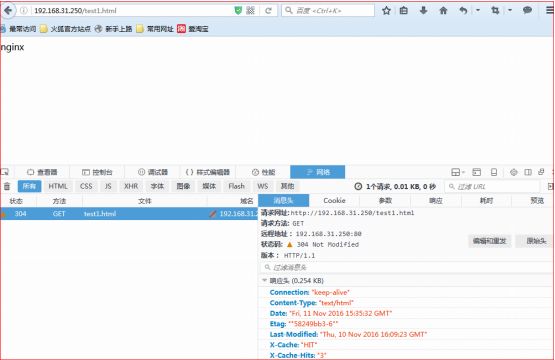Switch to the 参数 params tab
555x360 pixels.
pos(385,201)
